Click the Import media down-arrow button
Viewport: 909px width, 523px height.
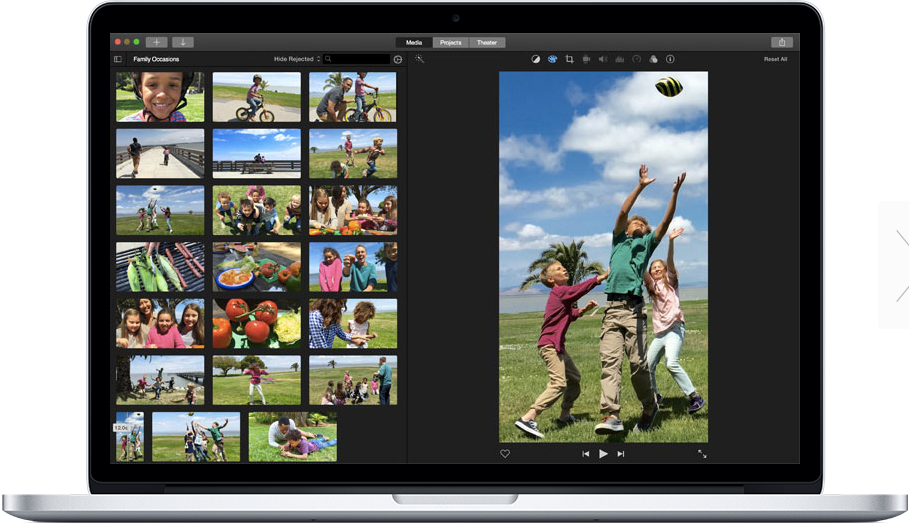[x=183, y=42]
